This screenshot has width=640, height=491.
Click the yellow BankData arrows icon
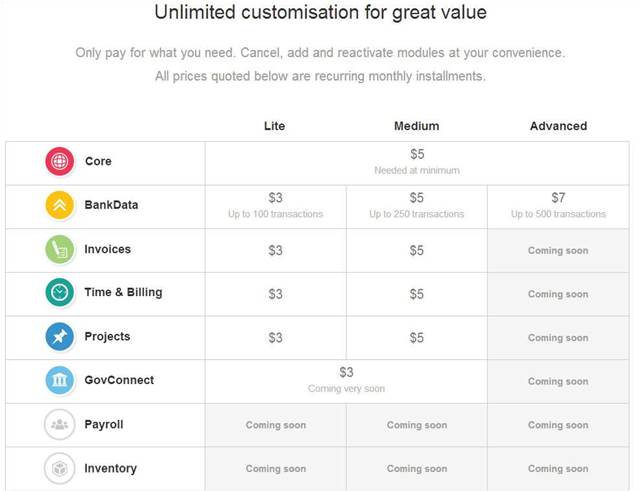pyautogui.click(x=60, y=205)
